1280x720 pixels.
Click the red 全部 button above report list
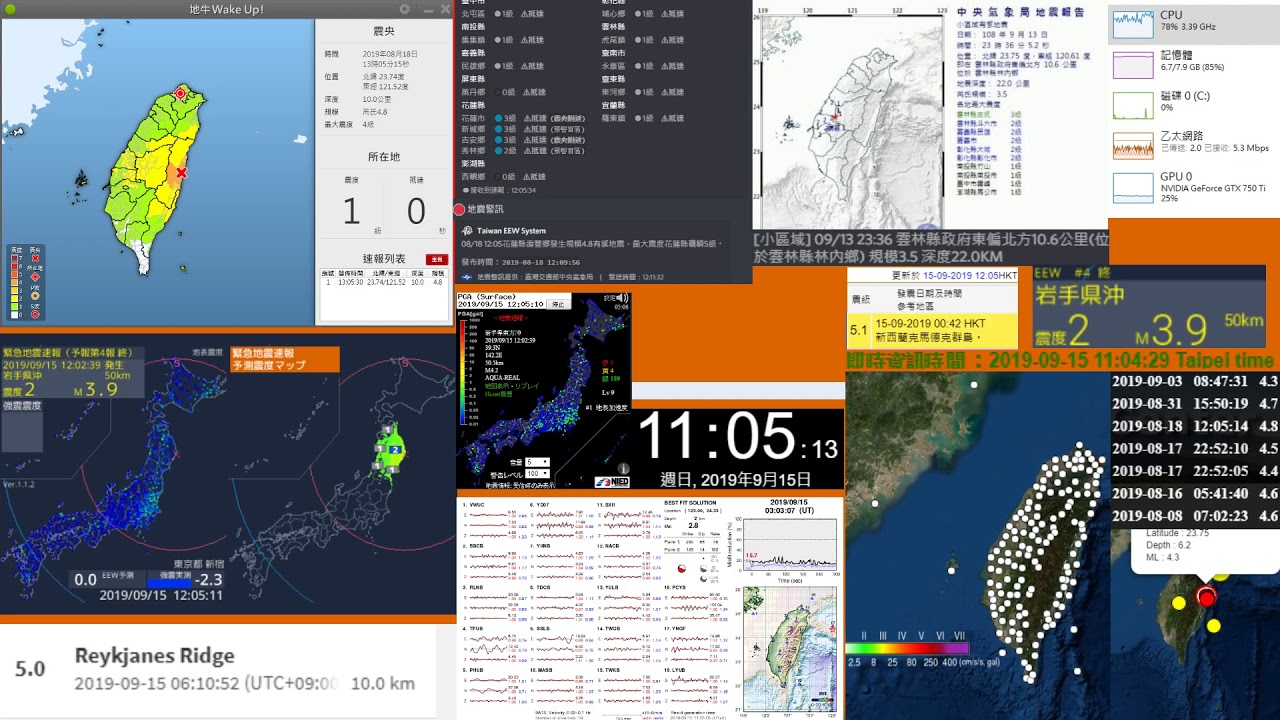tap(436, 259)
